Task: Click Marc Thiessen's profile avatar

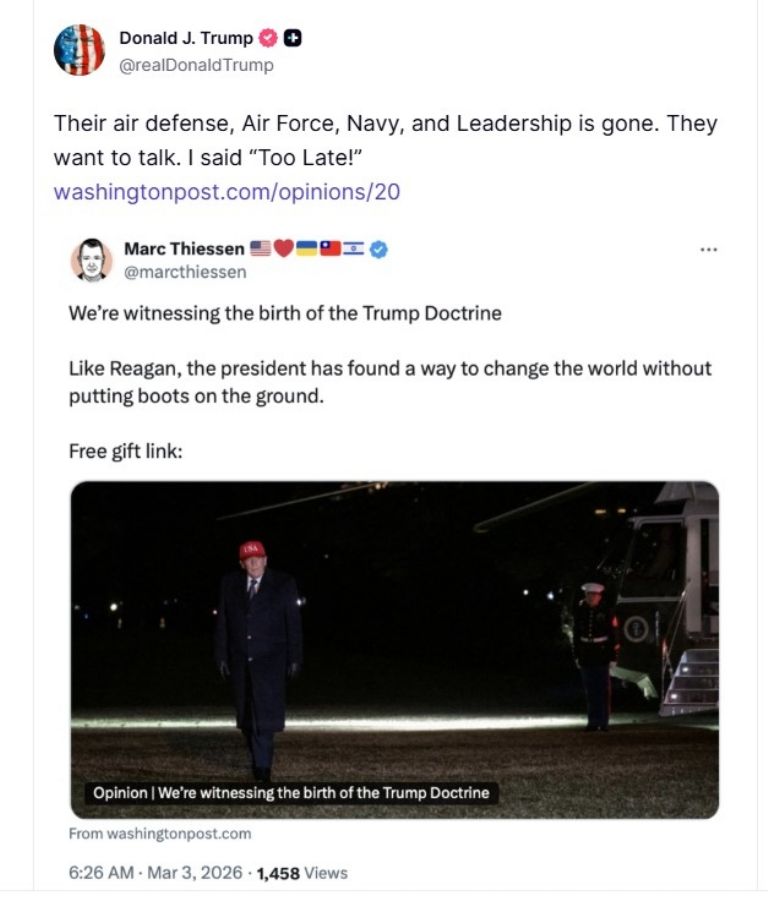Action: click(x=92, y=260)
